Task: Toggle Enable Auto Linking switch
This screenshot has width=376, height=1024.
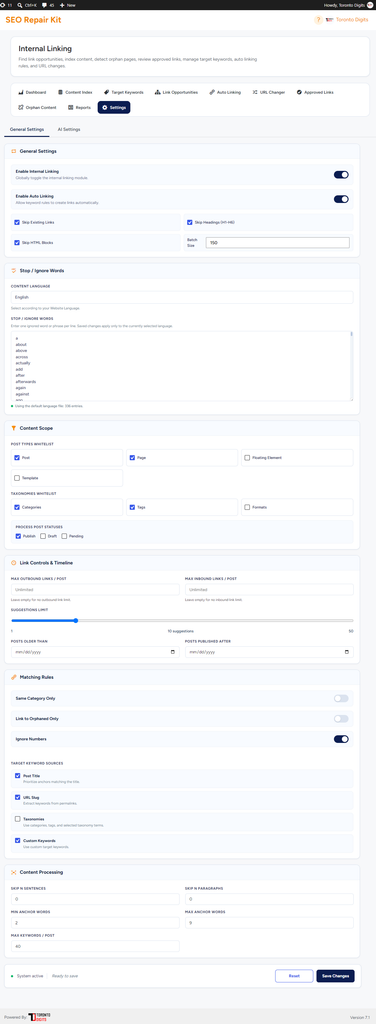Action: coord(341,199)
